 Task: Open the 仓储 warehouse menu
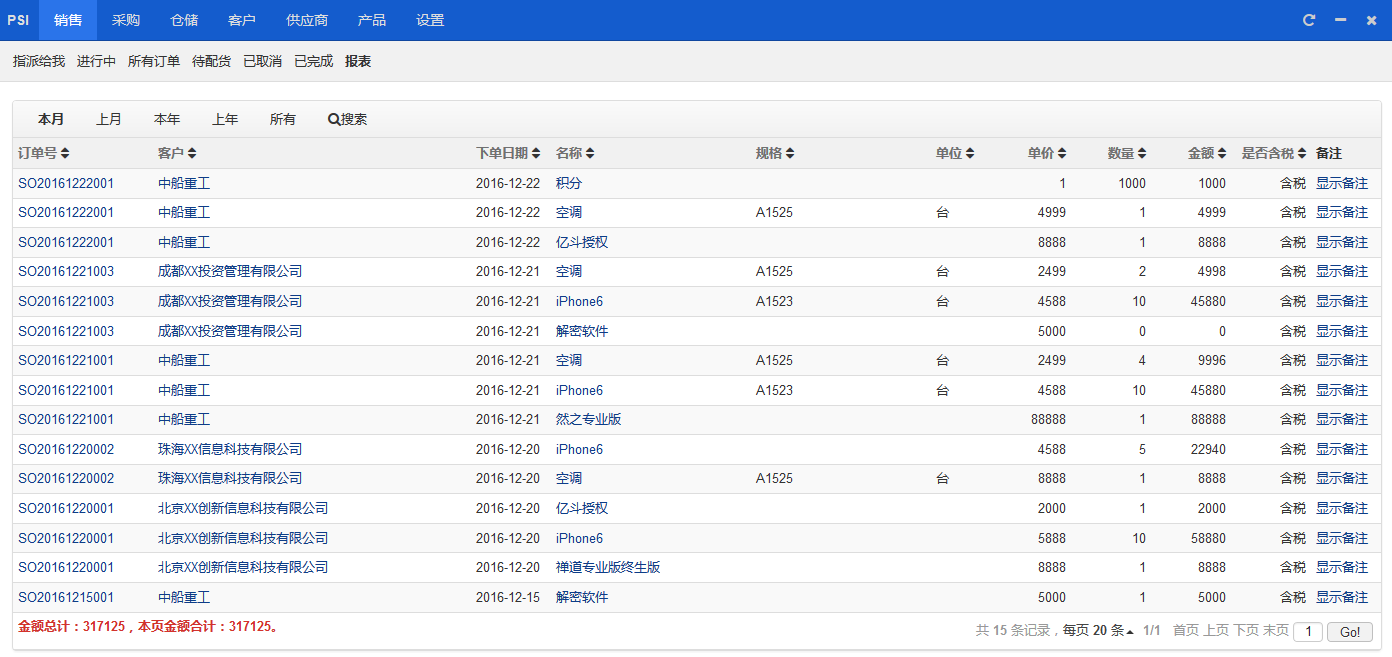tap(184, 20)
